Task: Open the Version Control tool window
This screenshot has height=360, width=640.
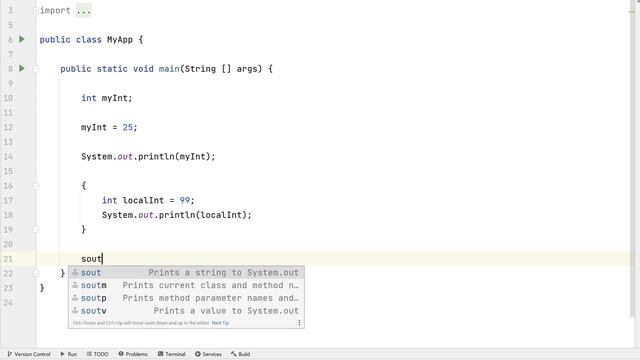Action: (29, 354)
